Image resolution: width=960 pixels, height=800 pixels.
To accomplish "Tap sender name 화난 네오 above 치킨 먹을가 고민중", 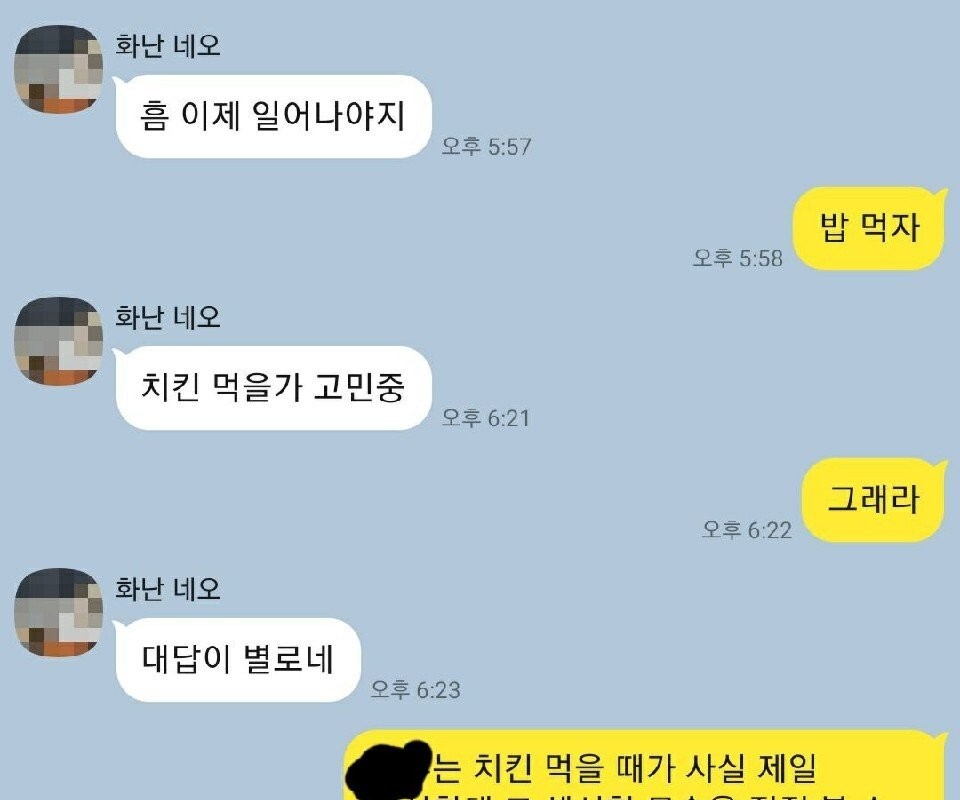I will pyautogui.click(x=168, y=317).
